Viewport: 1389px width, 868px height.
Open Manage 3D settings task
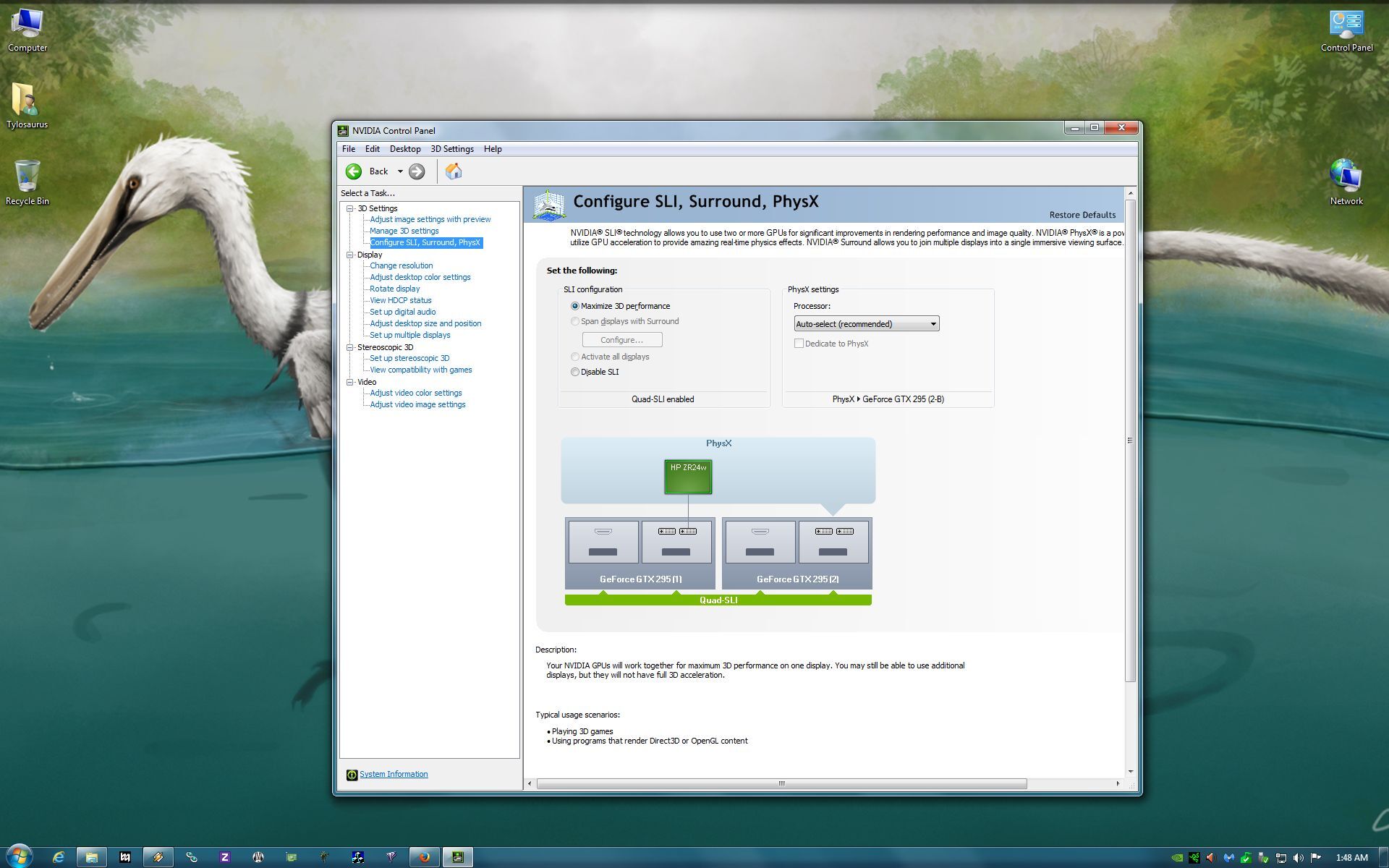404,231
